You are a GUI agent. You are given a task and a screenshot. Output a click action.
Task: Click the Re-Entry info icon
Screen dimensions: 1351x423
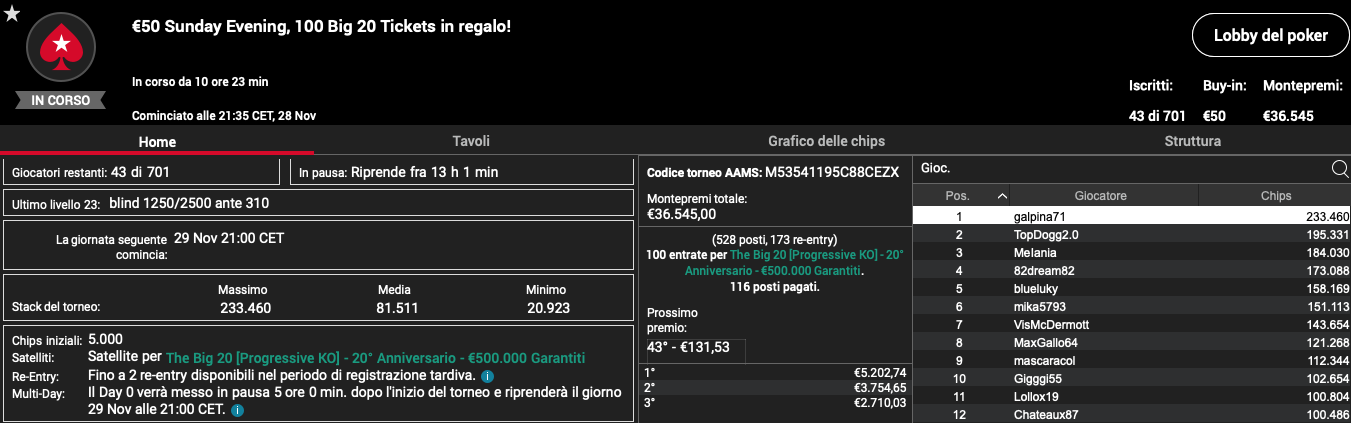coord(487,376)
